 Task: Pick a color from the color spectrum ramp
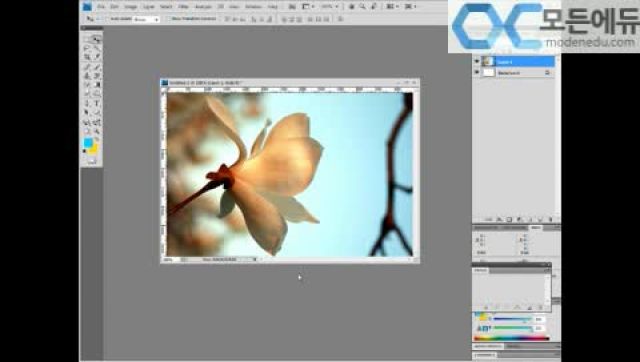(512, 338)
